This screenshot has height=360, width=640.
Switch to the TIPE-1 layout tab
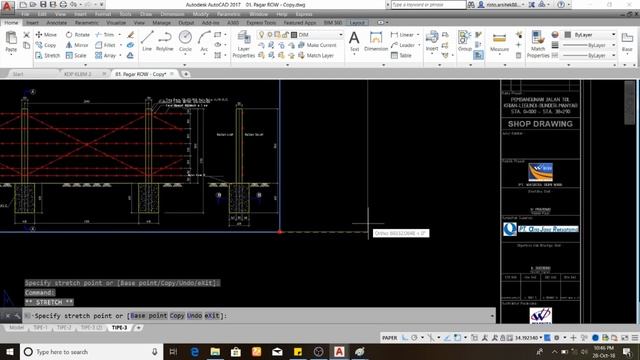40,328
